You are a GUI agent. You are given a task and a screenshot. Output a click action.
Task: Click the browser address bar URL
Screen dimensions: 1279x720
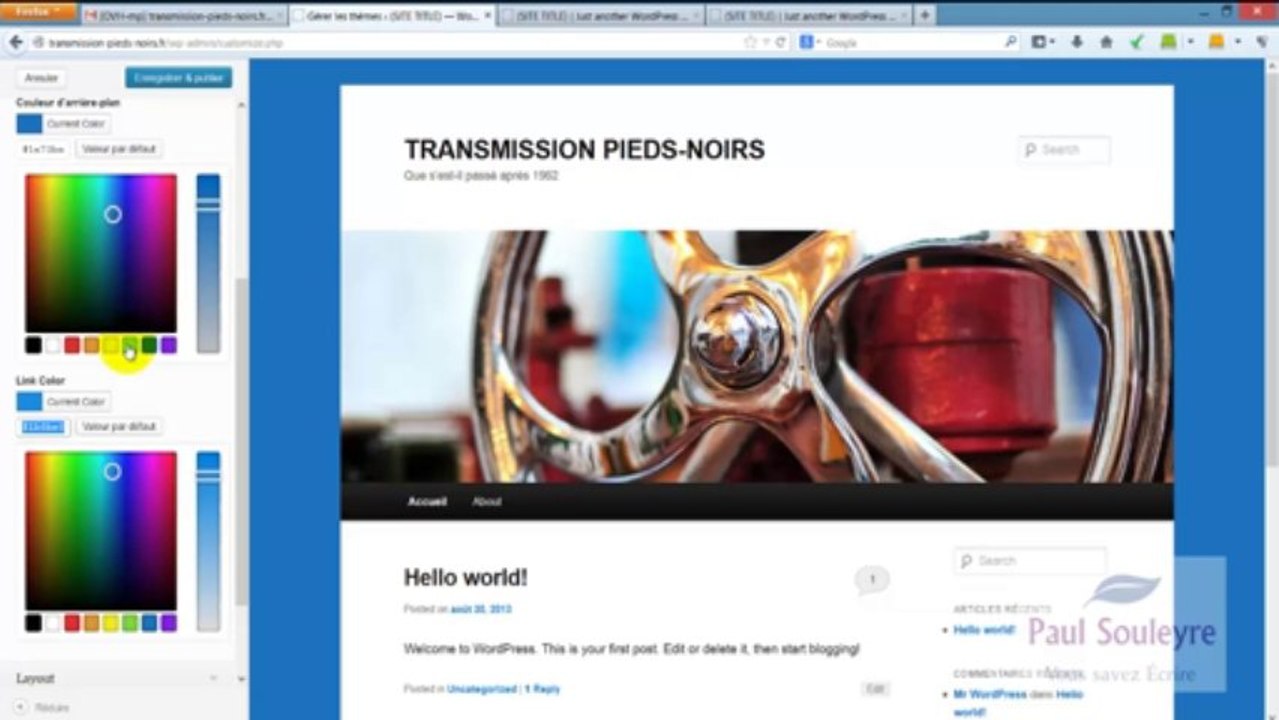(165, 43)
